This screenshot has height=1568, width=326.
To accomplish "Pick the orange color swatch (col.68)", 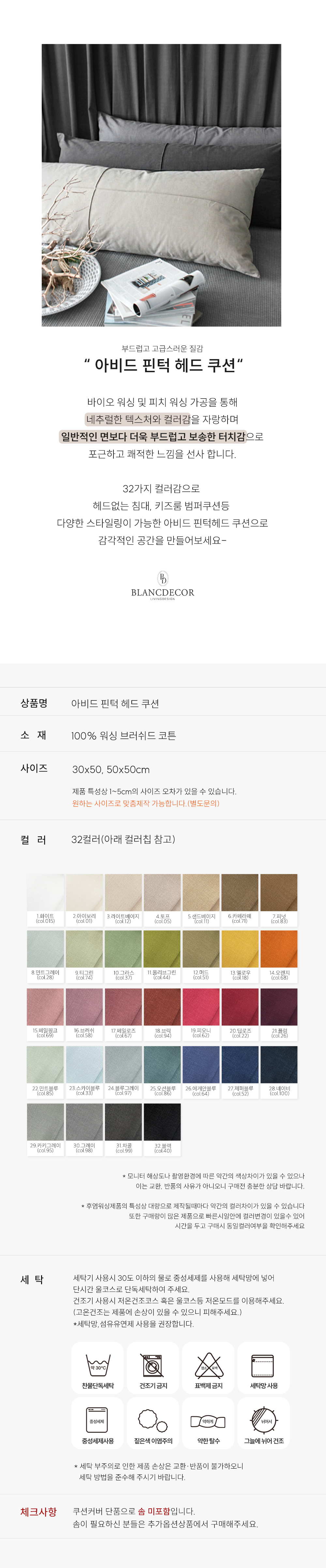I will 279,949.
